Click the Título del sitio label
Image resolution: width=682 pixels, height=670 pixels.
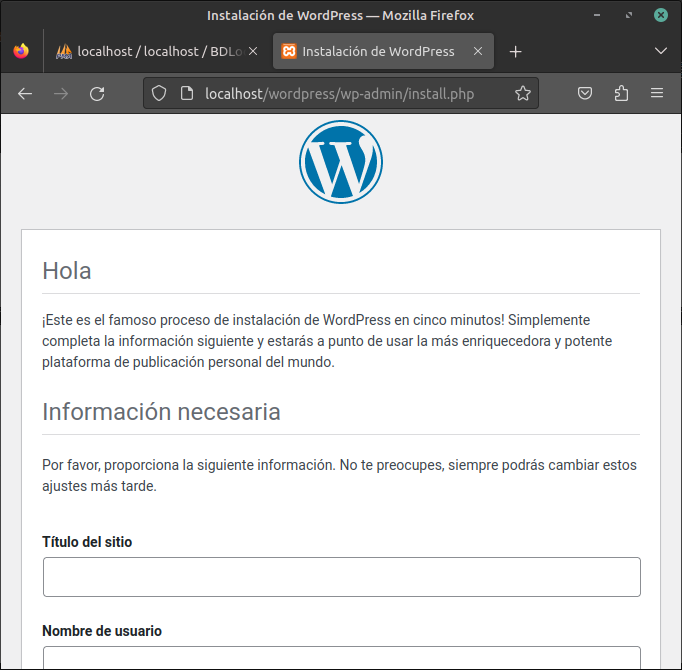[x=87, y=542]
